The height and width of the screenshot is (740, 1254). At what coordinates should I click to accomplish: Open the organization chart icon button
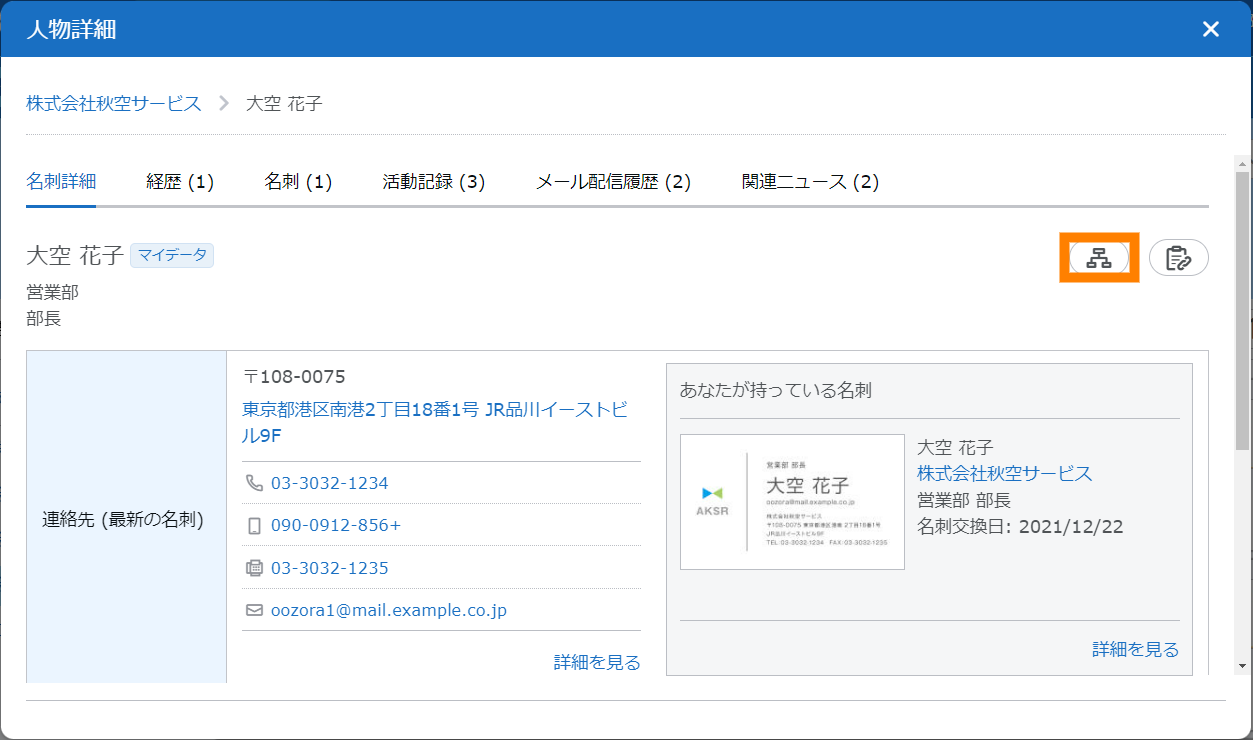(x=1099, y=258)
